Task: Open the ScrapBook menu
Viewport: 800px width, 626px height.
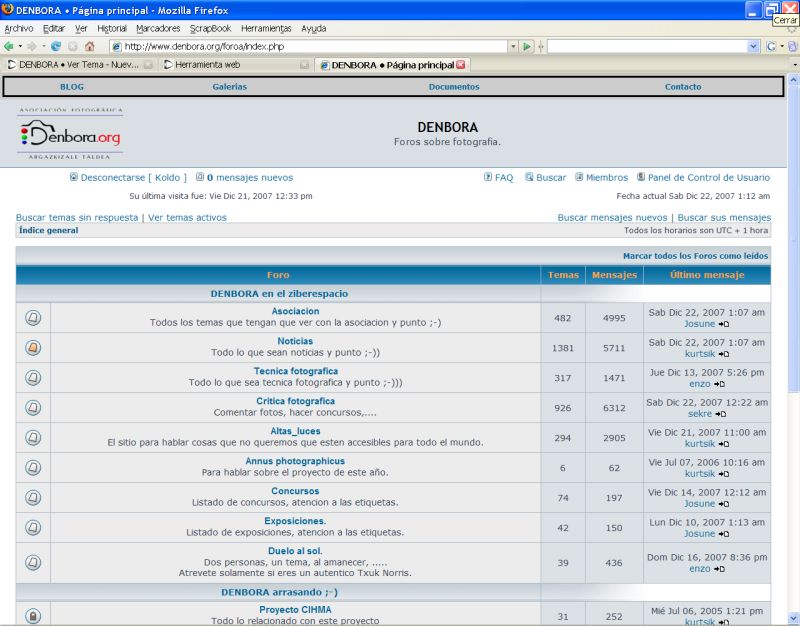Action: coord(210,29)
